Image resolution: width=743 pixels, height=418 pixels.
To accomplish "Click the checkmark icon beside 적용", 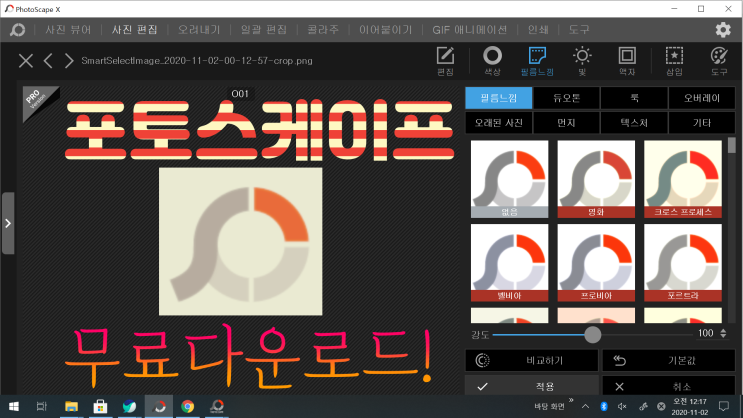I will 482,387.
